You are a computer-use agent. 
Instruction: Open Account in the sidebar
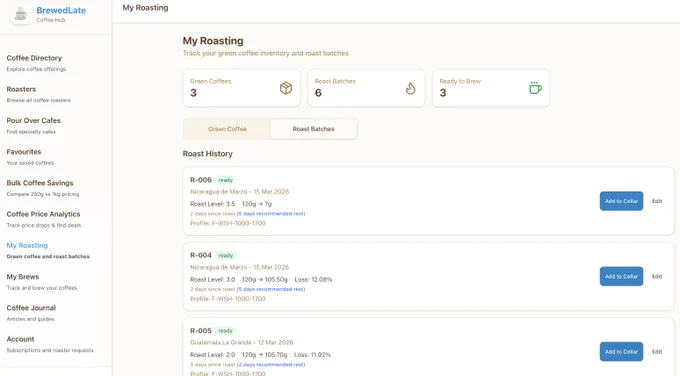[20, 339]
